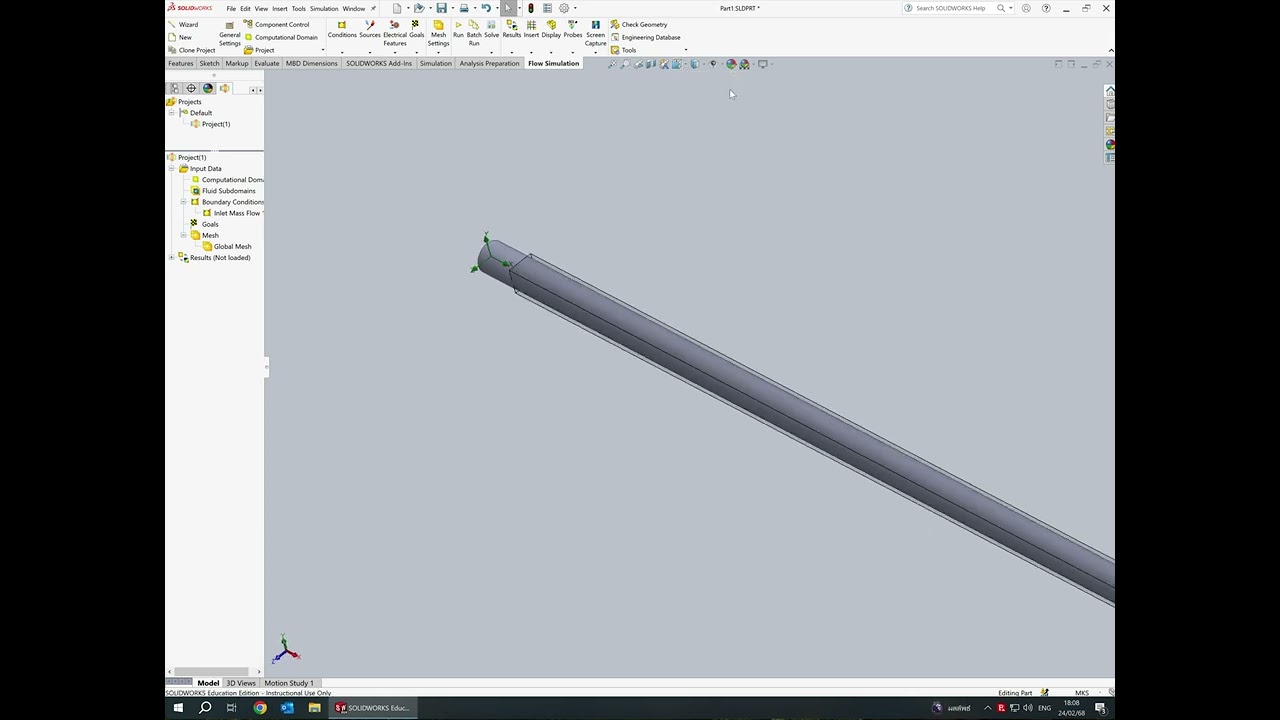Open the Insert menu
Screen dimensions: 1280x720
coord(280,8)
